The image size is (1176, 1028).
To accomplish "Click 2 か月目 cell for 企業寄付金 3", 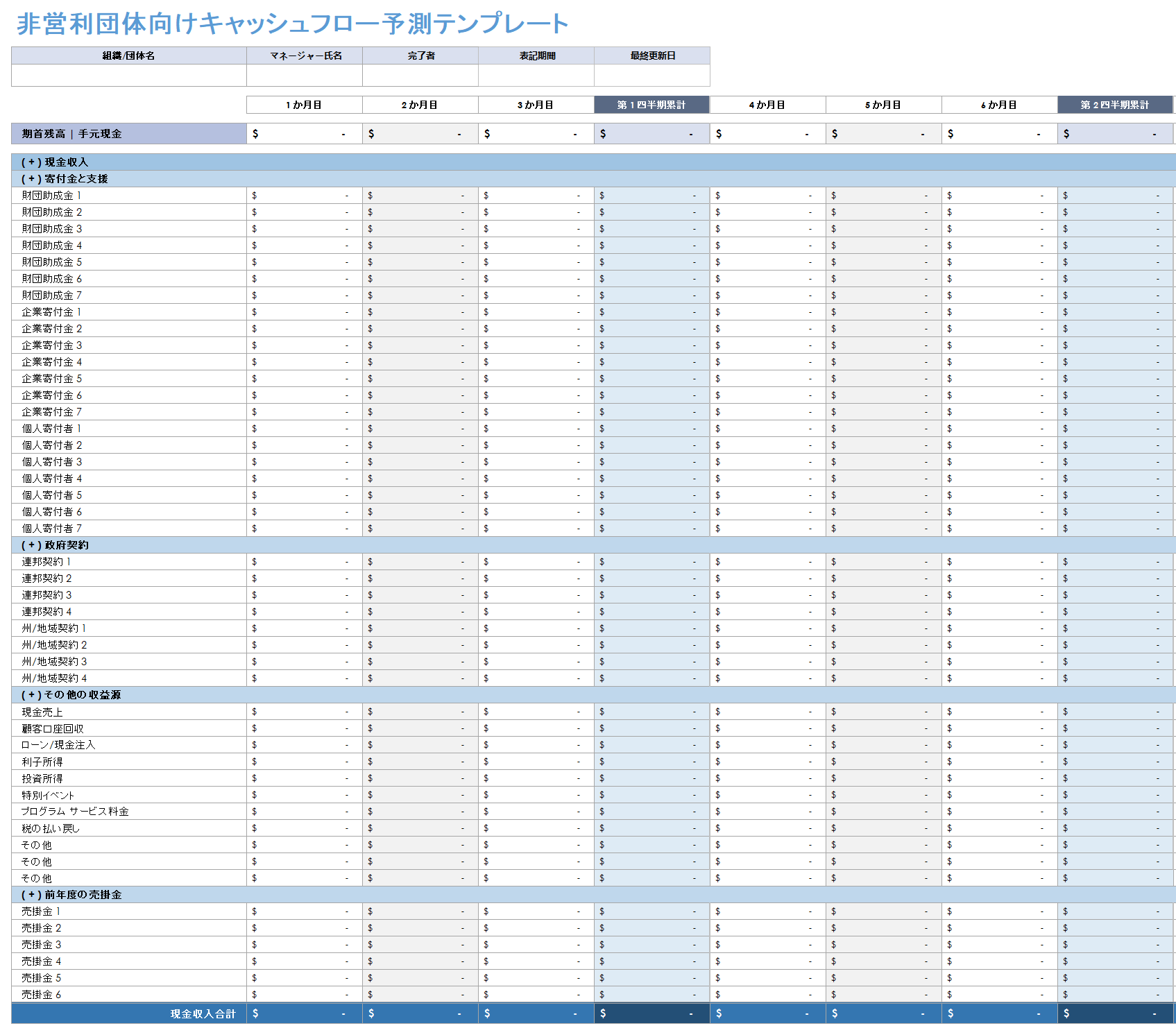I will (420, 345).
